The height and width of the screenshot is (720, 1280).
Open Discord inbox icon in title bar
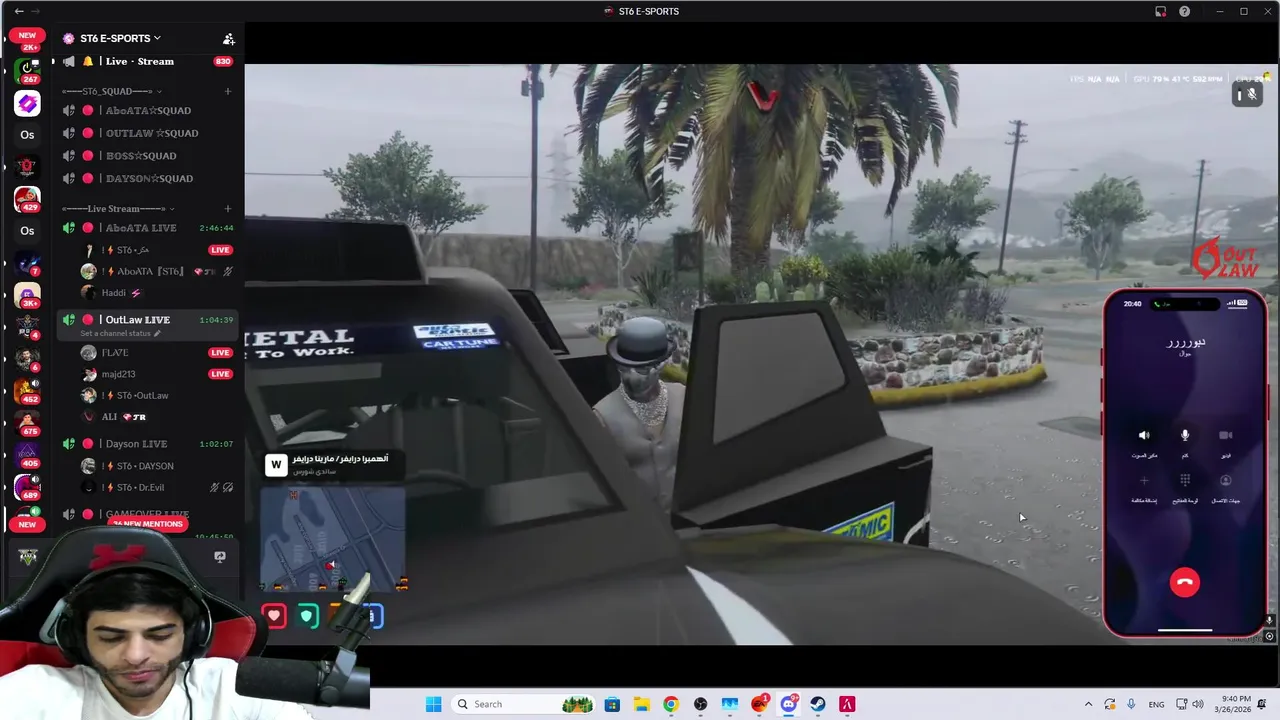(1160, 11)
